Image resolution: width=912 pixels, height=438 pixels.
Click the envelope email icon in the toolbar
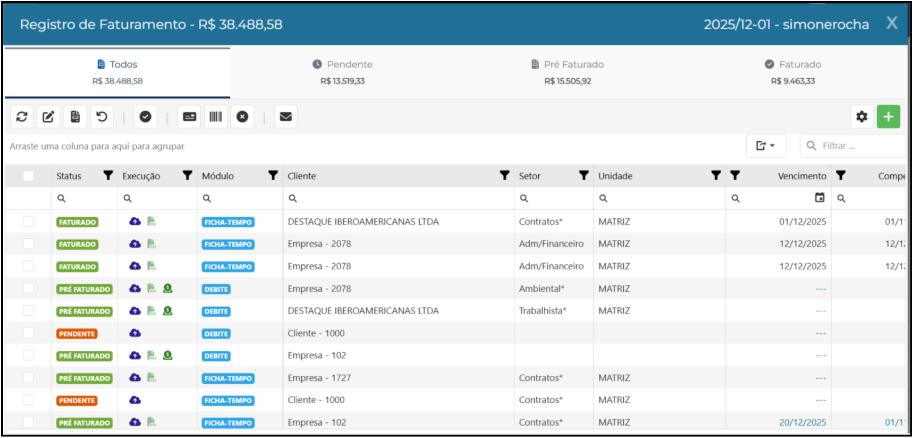tap(286, 117)
